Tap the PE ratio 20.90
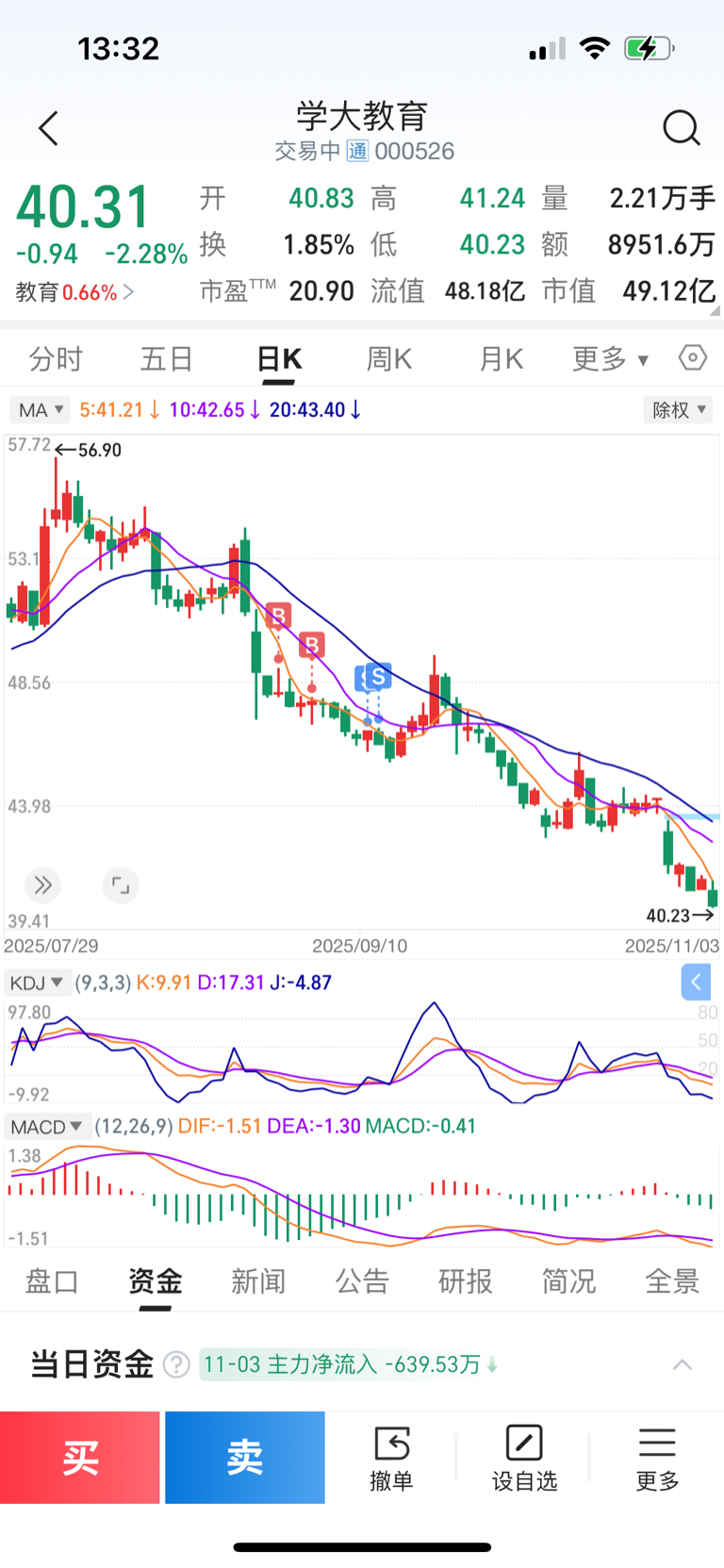The image size is (724, 1568). click(321, 291)
